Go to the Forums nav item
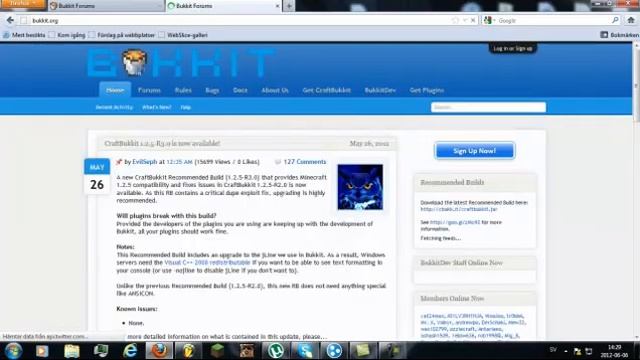The width and height of the screenshot is (640, 360). [x=149, y=90]
